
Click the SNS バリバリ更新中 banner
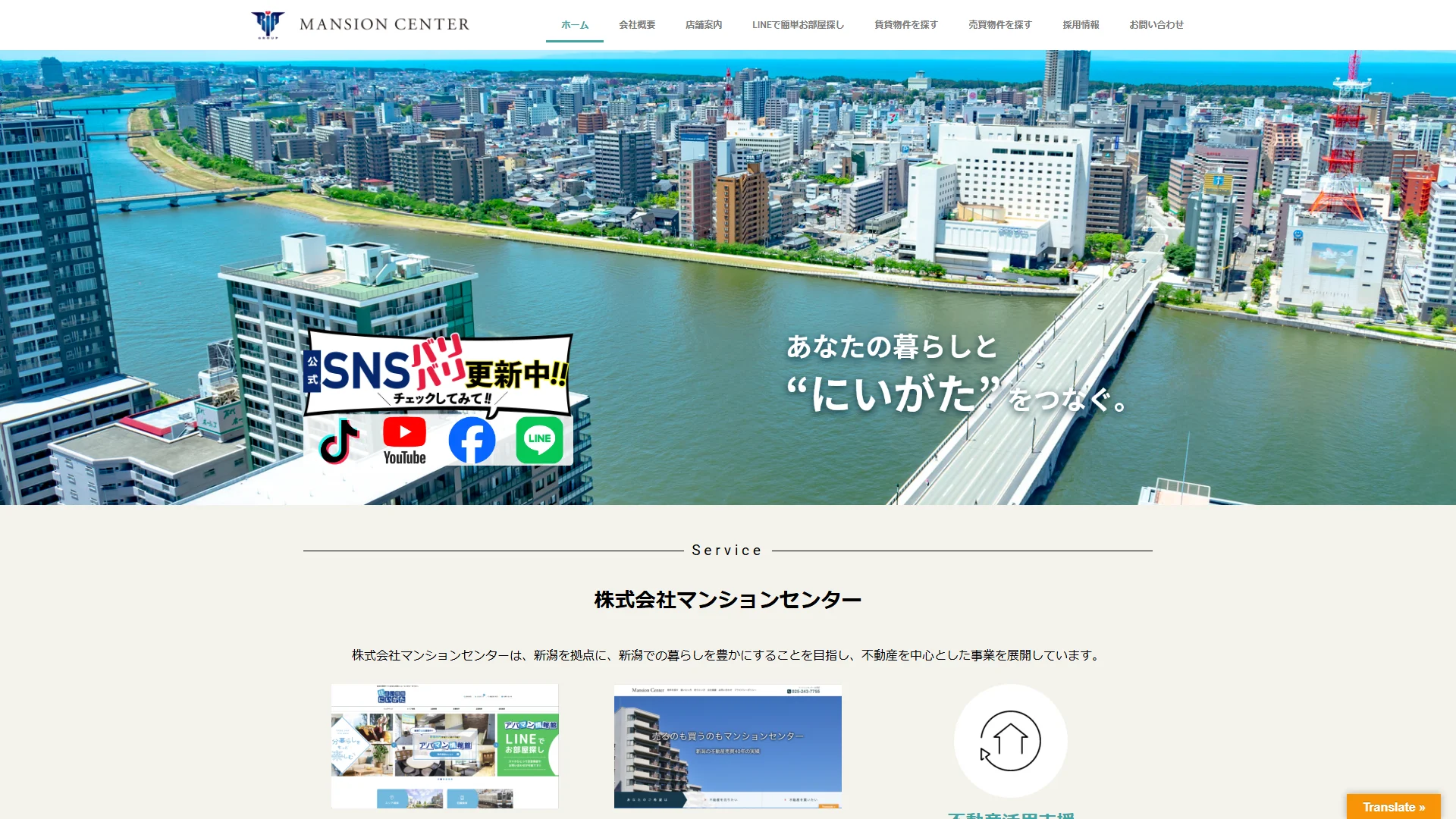[438, 373]
